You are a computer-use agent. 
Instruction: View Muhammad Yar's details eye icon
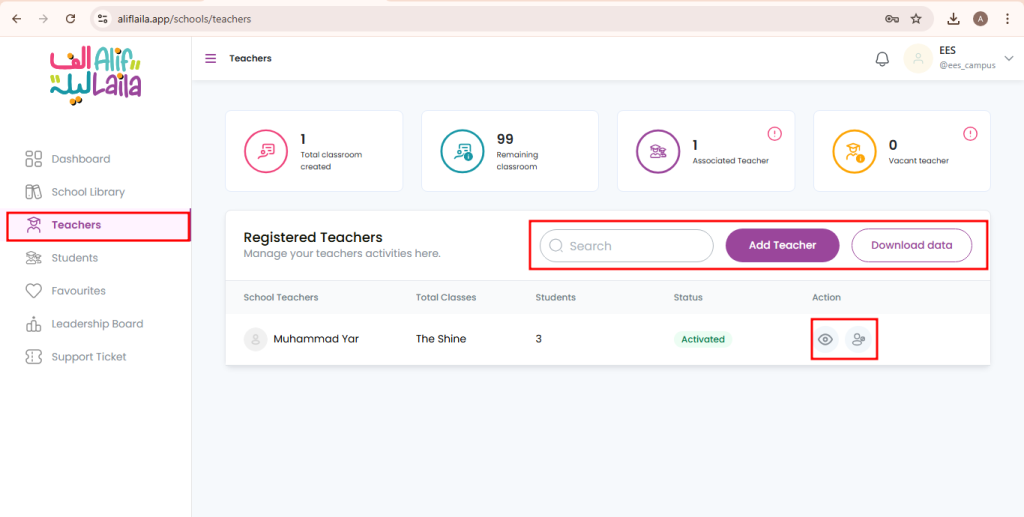point(825,339)
